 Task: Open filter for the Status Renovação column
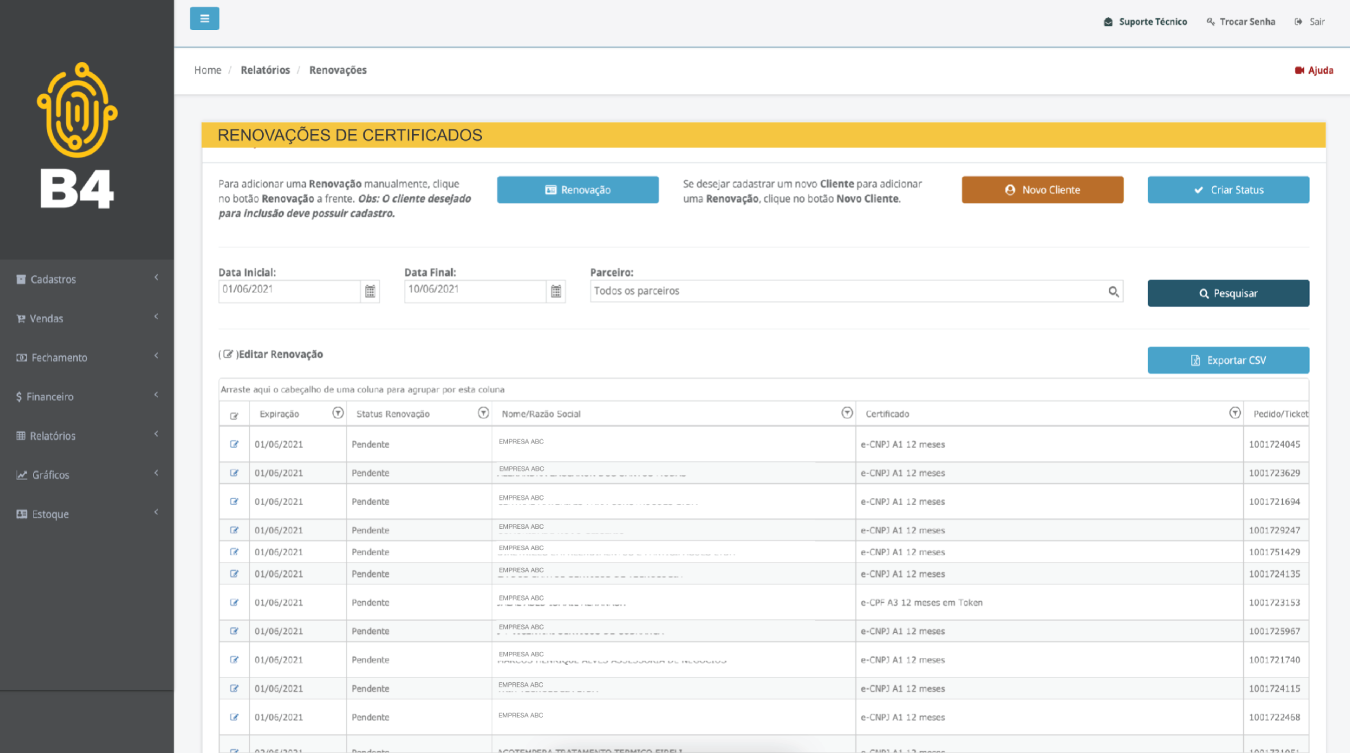click(x=483, y=413)
